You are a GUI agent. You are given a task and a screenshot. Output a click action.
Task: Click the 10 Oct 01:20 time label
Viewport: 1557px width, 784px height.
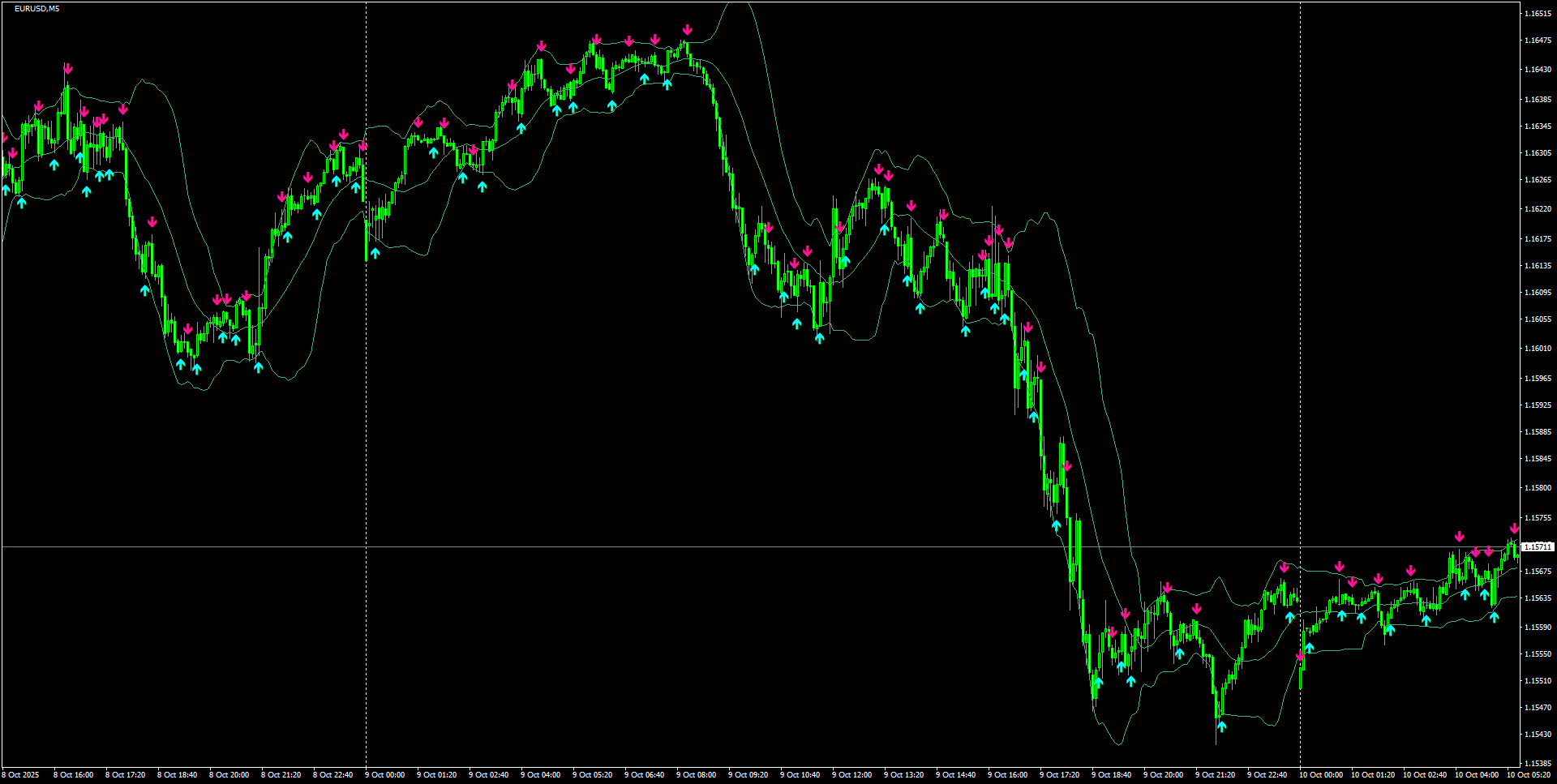tap(1372, 775)
